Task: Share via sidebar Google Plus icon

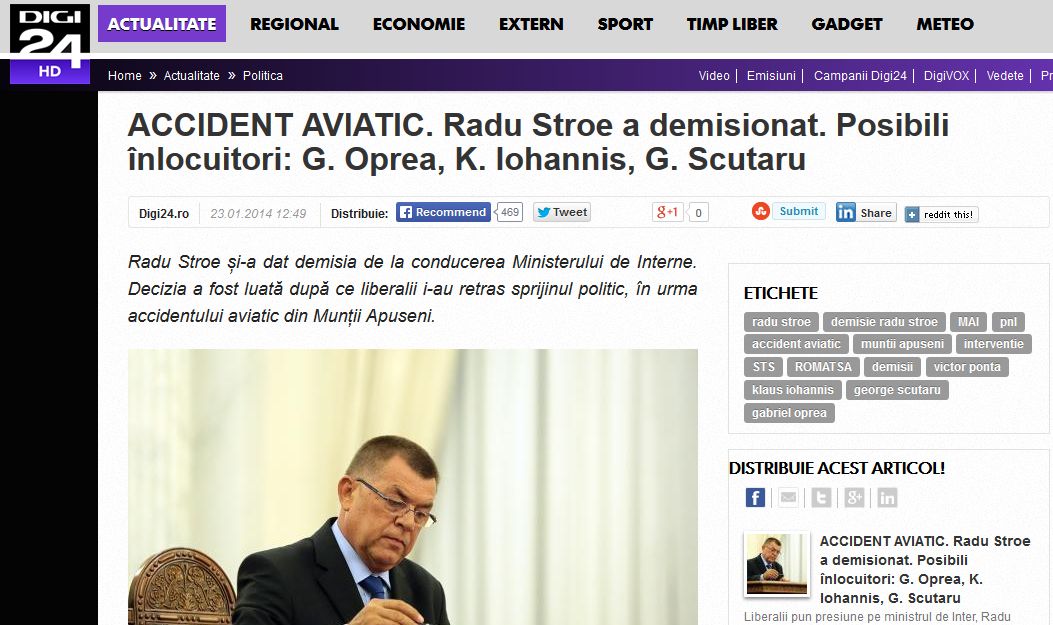Action: [x=854, y=498]
